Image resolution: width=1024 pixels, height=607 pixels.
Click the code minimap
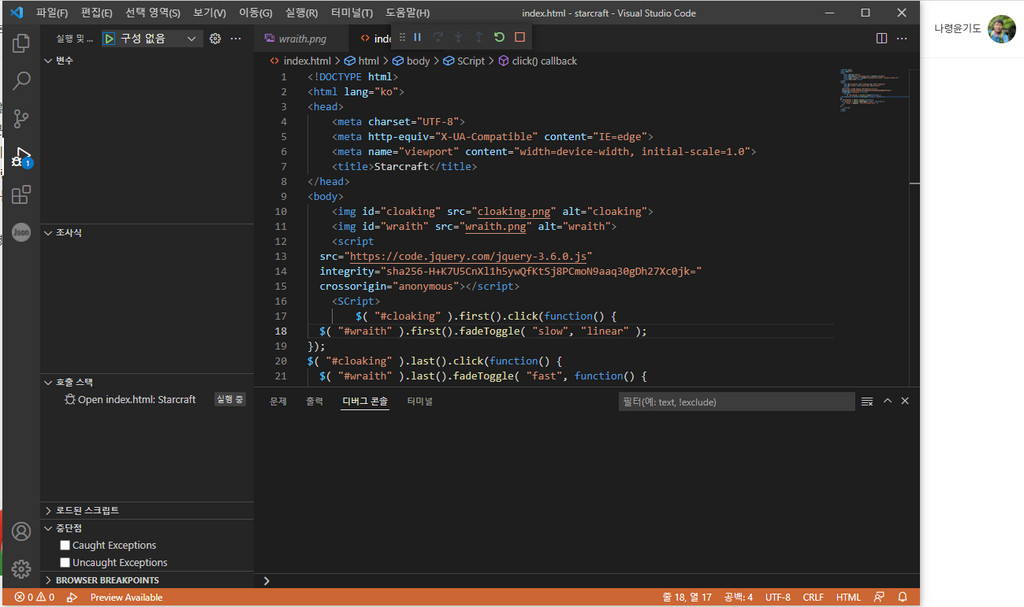tap(873, 90)
